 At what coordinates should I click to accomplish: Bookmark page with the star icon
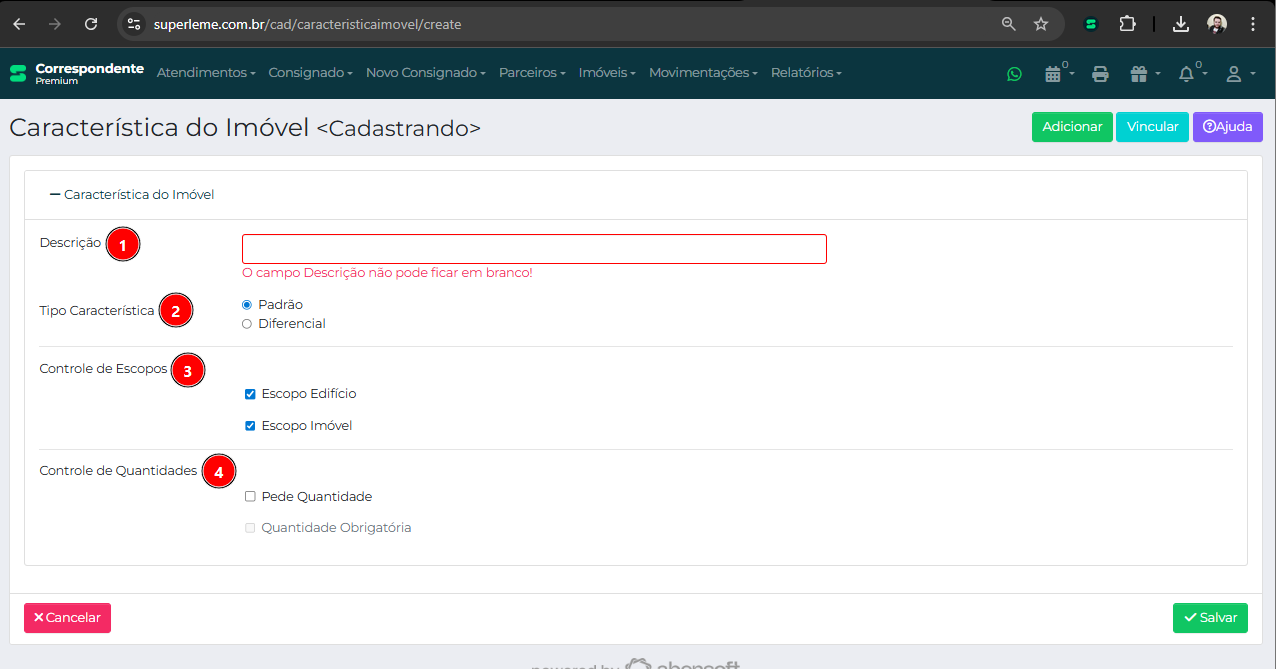click(x=1040, y=24)
